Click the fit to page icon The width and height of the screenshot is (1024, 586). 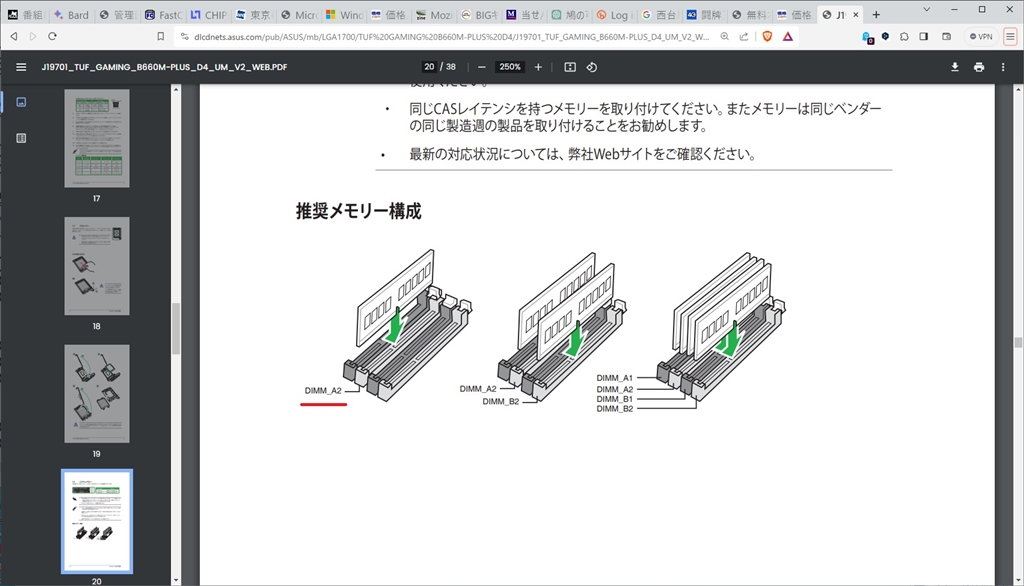pos(570,67)
